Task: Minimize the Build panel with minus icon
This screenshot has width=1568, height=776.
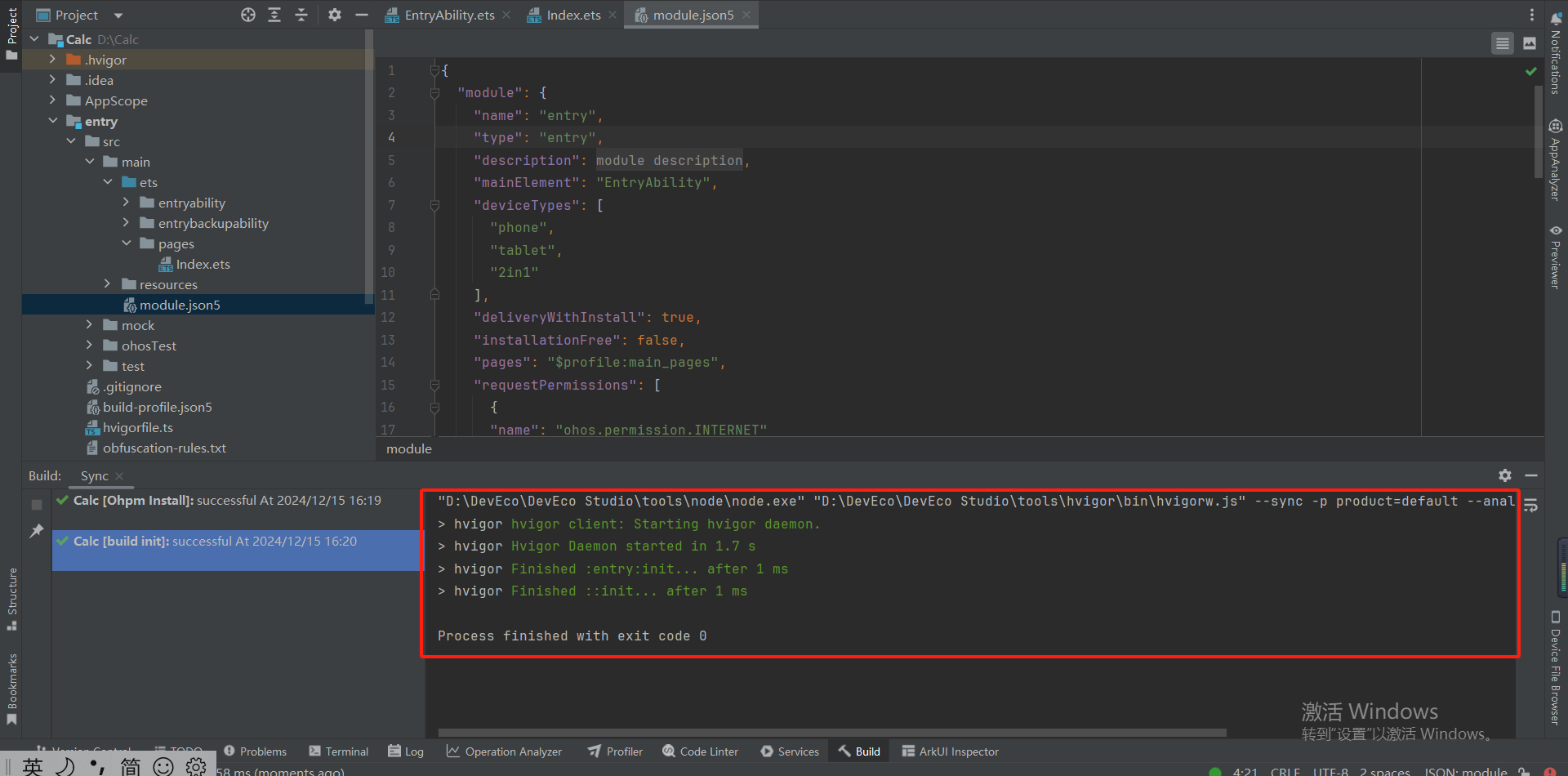Action: click(x=1531, y=475)
